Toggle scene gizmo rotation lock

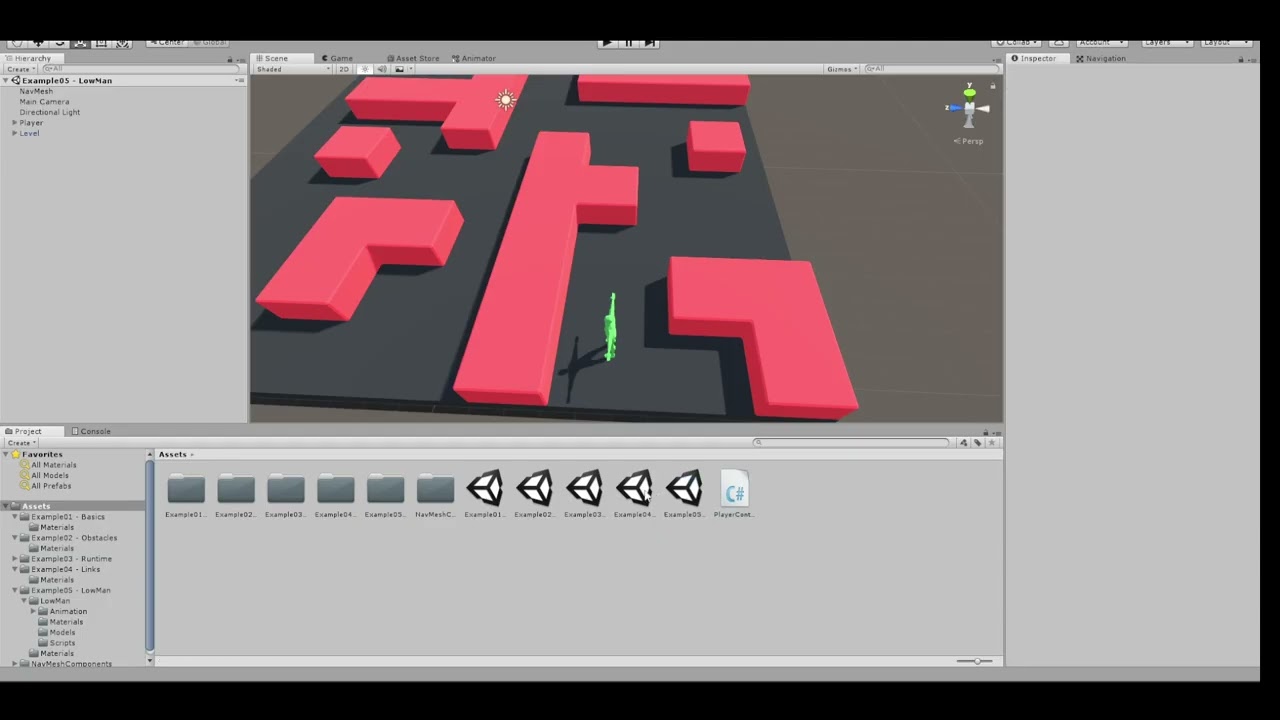click(992, 85)
